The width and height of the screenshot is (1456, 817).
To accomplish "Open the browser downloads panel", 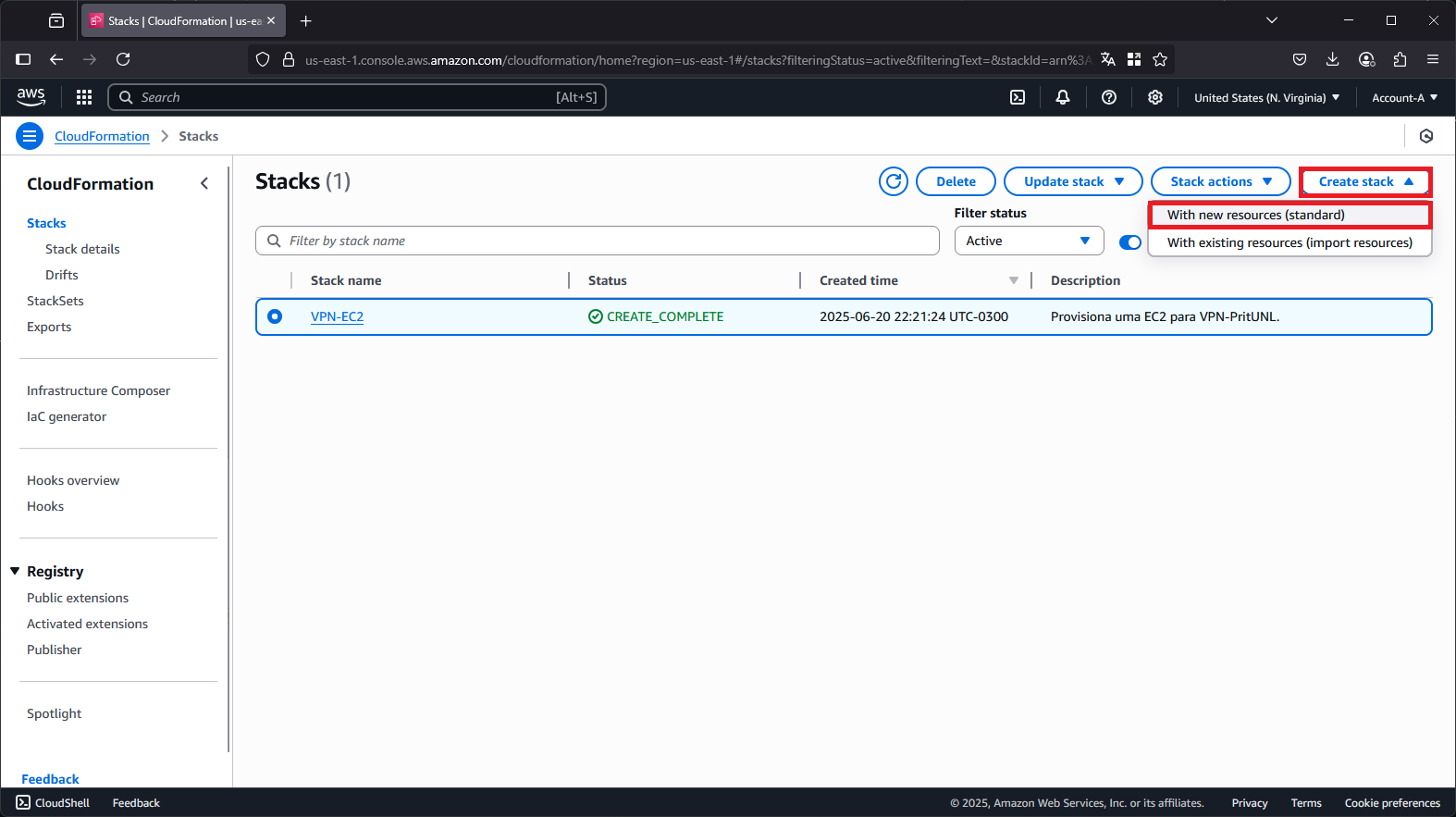I will pos(1333,59).
